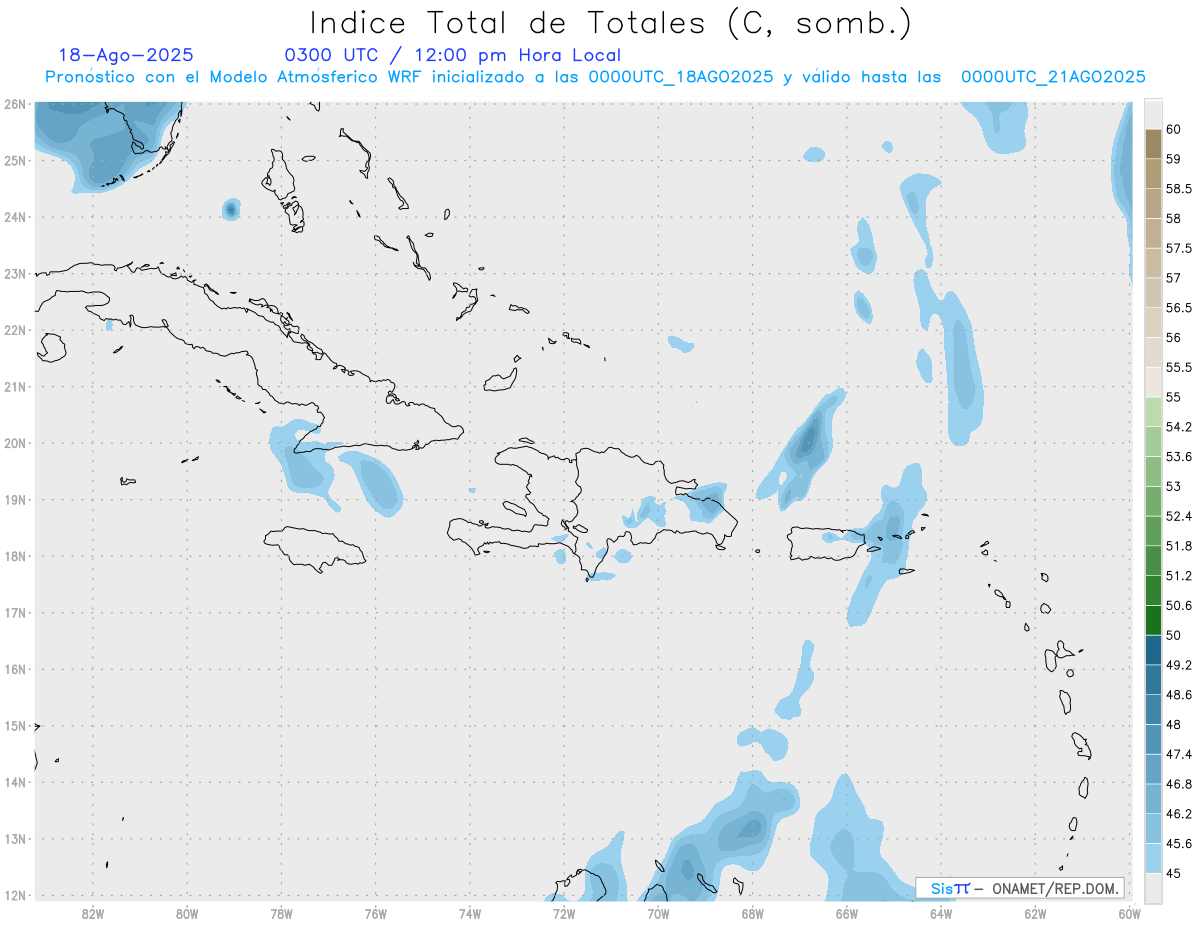Click the longitude label "80W"
Screen dimensions: 1200x927
pos(187,913)
